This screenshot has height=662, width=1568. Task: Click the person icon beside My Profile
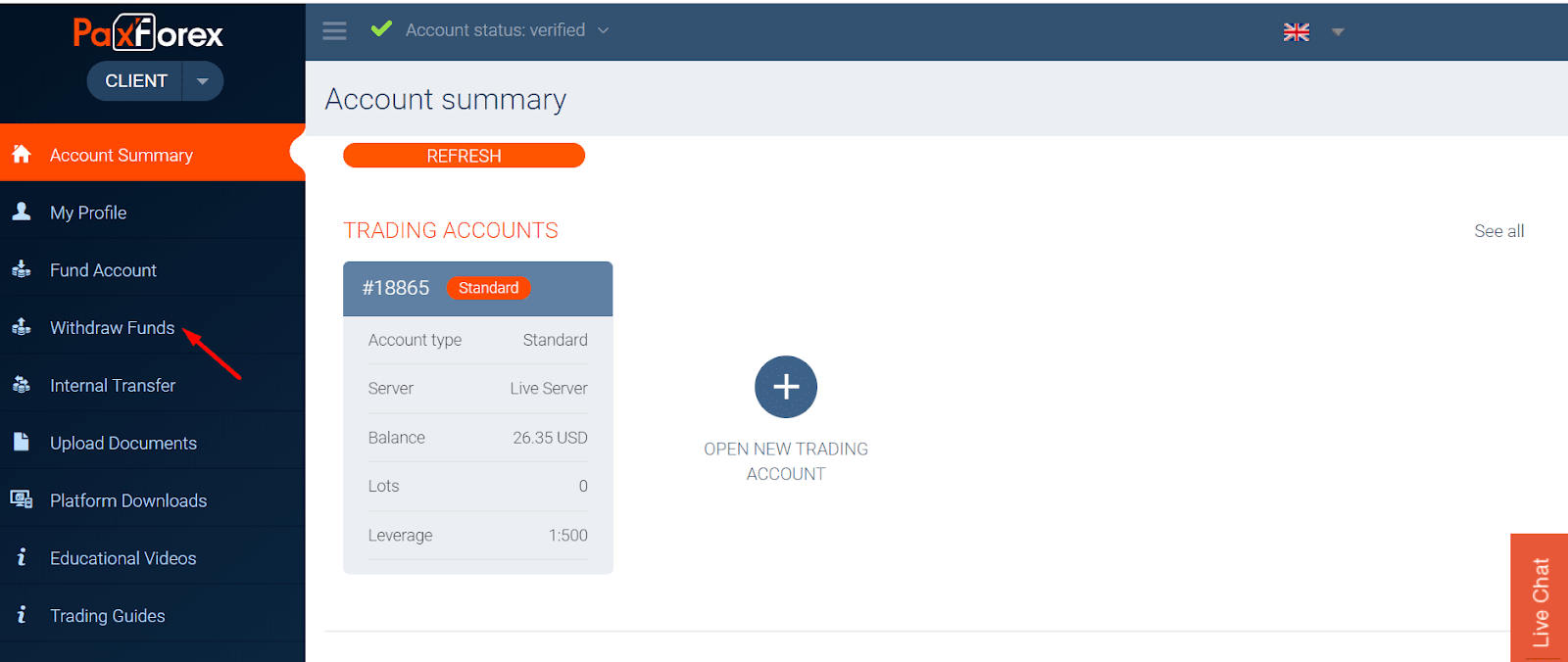22,212
